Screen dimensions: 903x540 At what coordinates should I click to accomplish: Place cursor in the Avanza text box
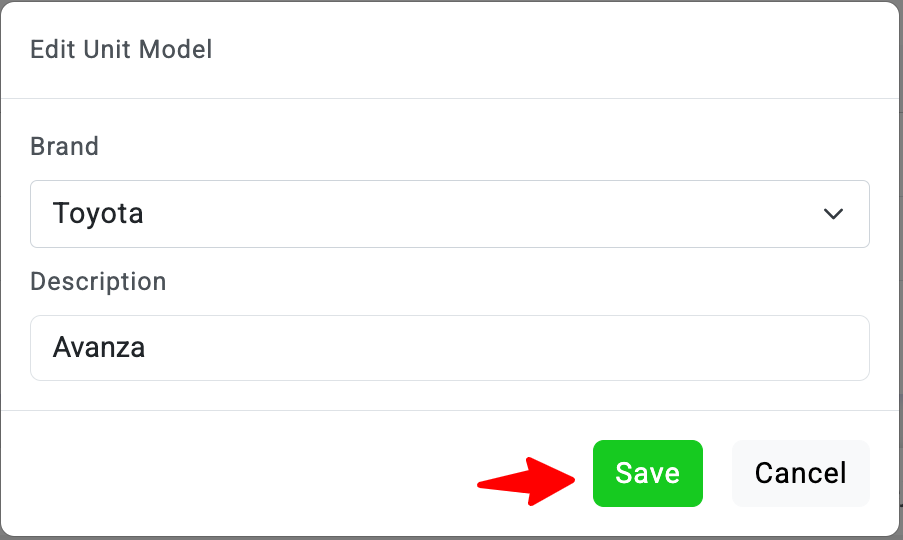pyautogui.click(x=449, y=348)
